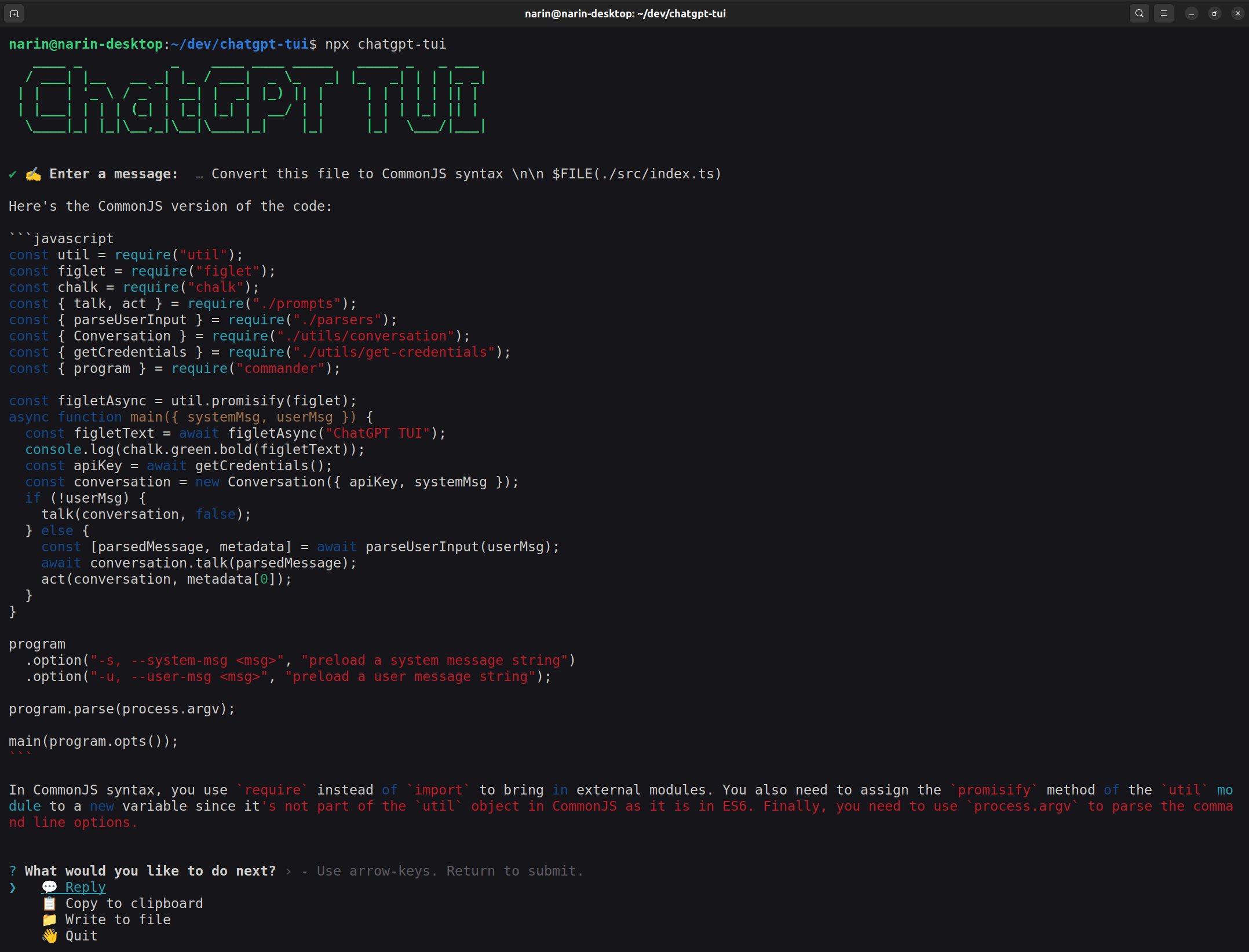Click the main(program.opts()) line
Viewport: 1249px width, 952px height.
93,741
